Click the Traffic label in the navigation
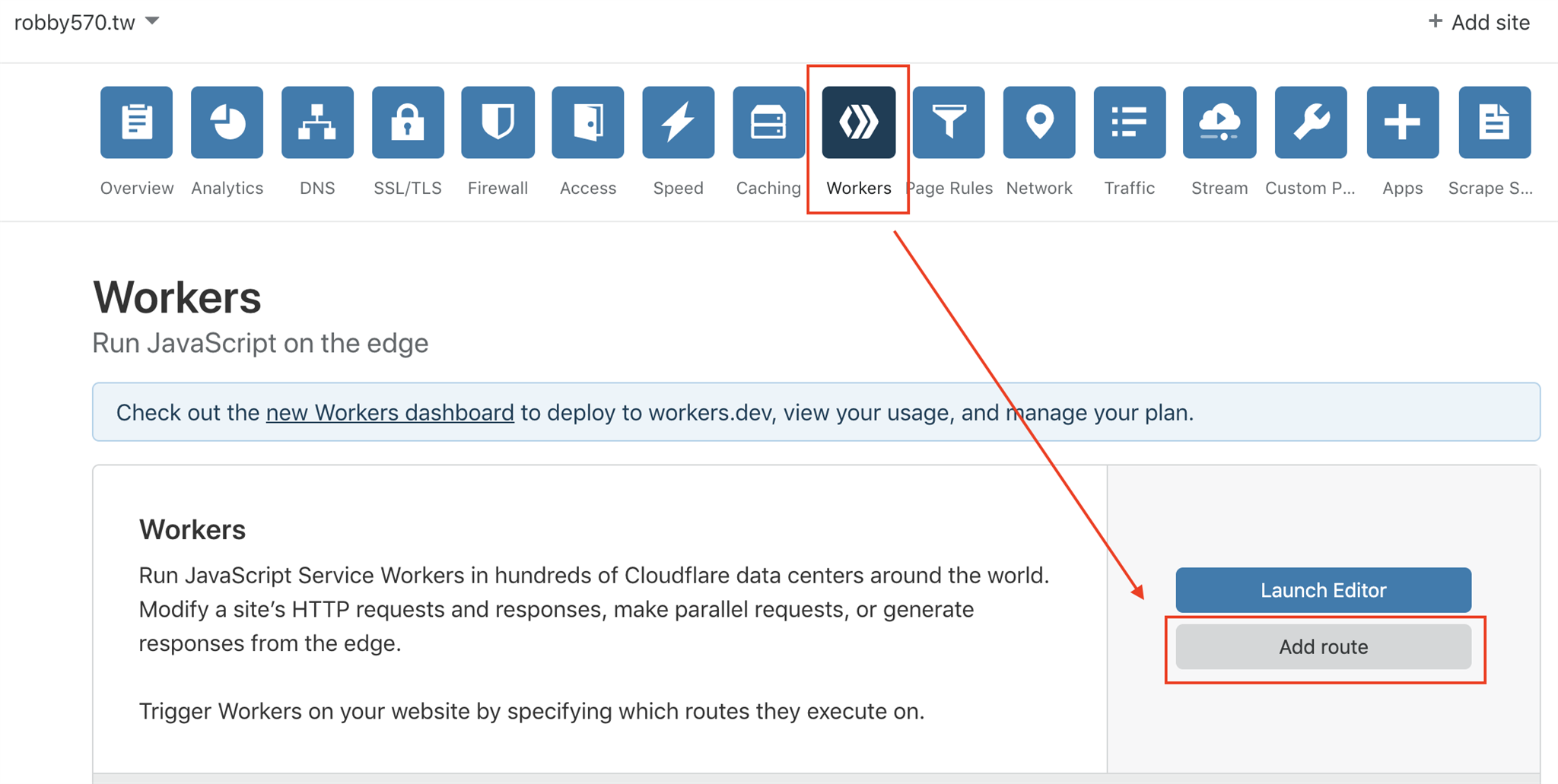The height and width of the screenshot is (784, 1558). (x=1130, y=188)
